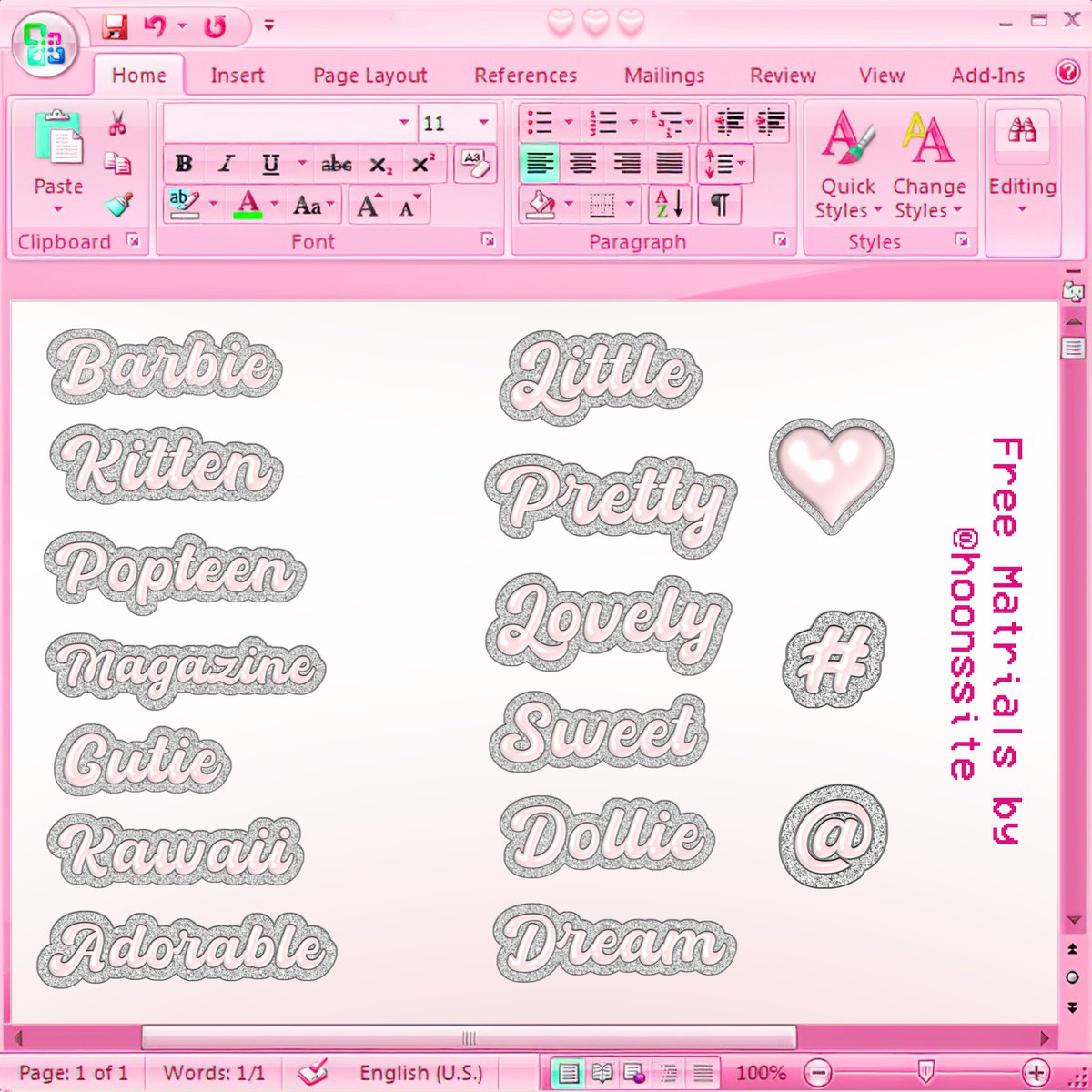Open the Font dialog launcher
This screenshot has height=1092, width=1092.
click(489, 240)
